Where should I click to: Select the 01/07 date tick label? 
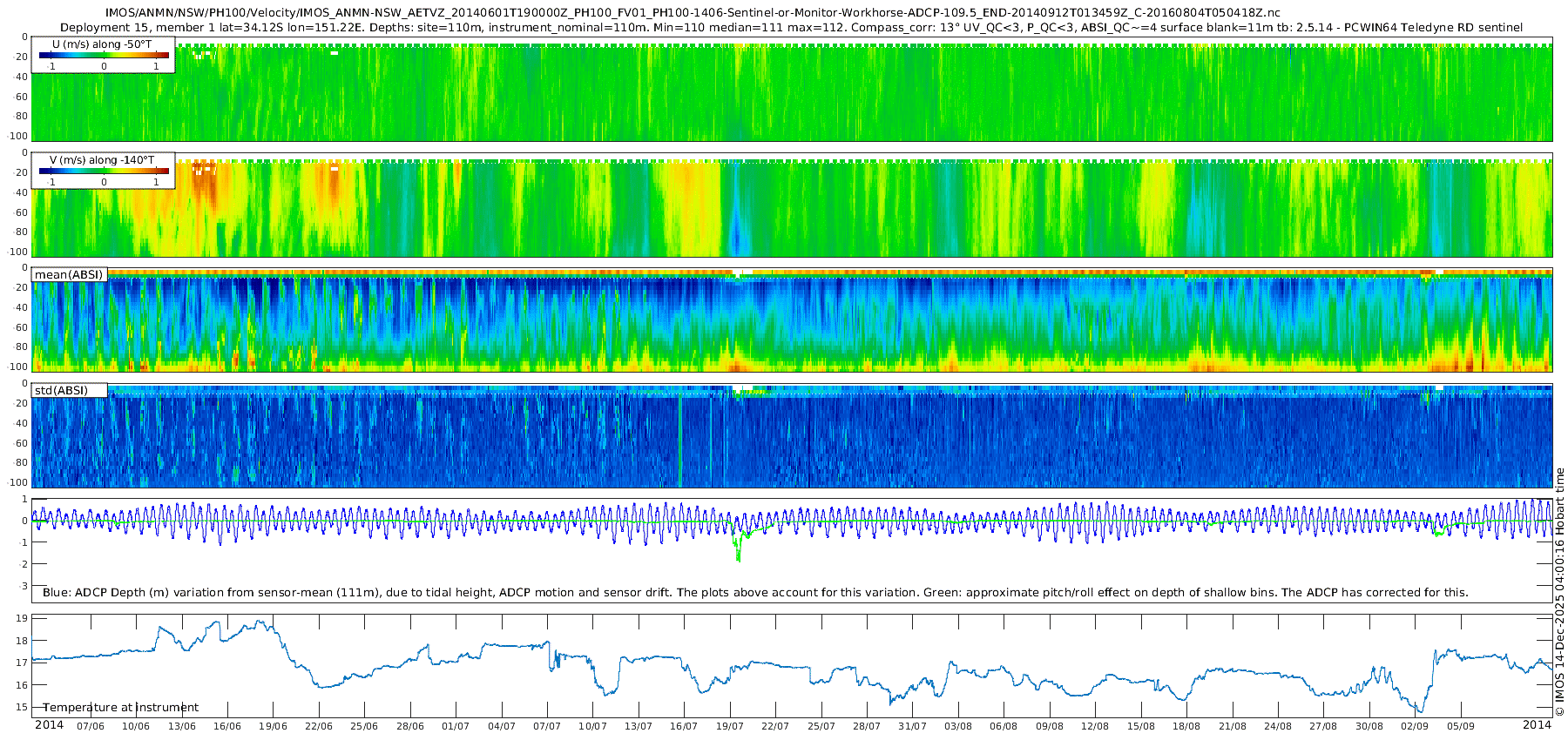[456, 726]
